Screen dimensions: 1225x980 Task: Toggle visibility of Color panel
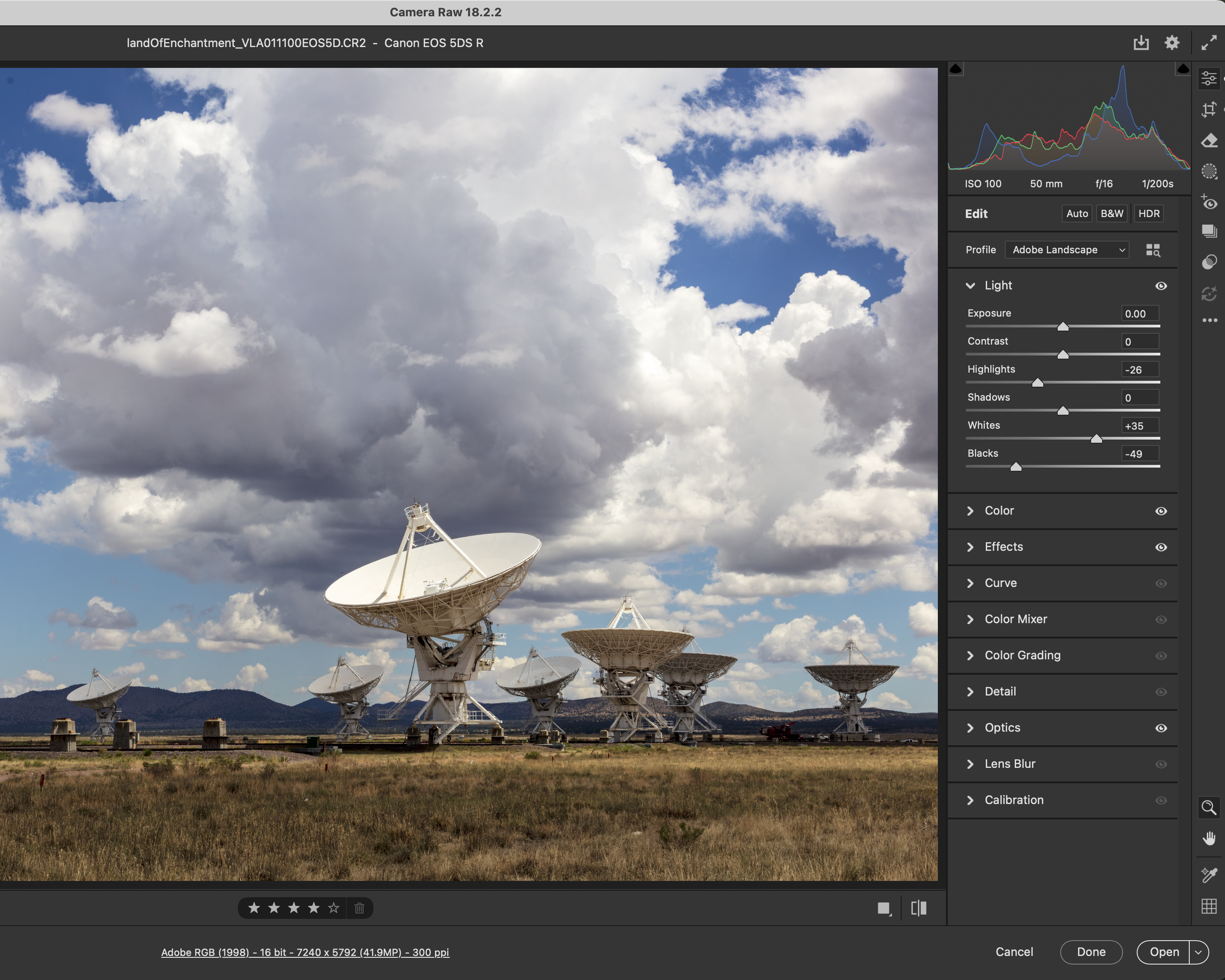pos(1161,511)
